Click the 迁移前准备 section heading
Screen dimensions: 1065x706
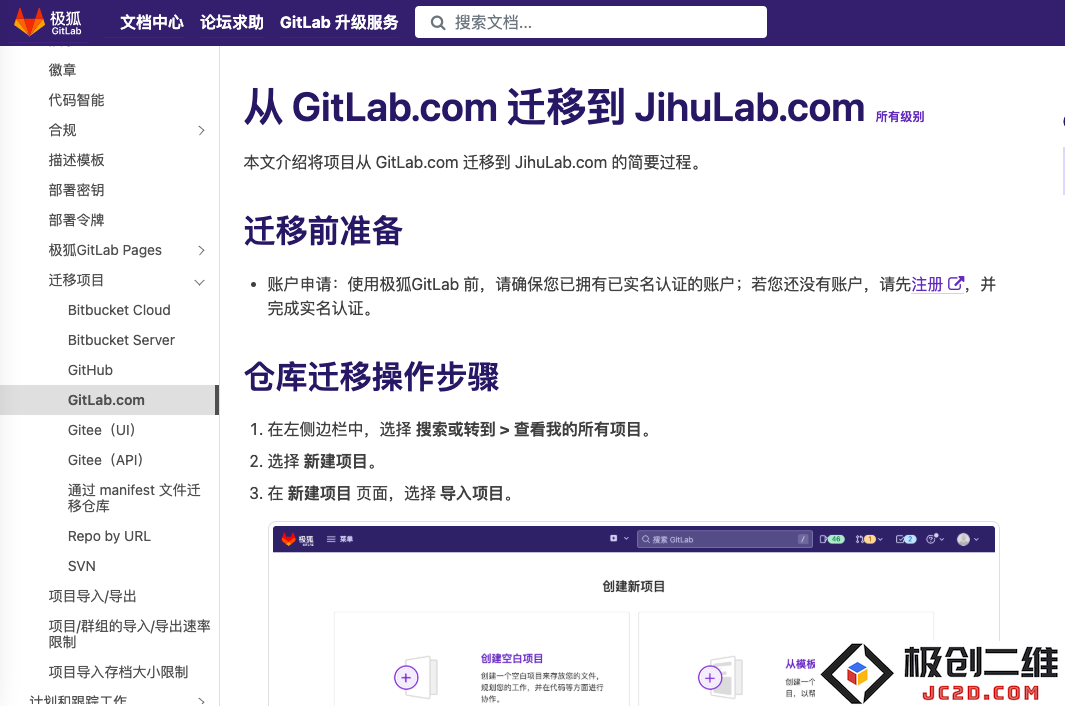point(323,230)
